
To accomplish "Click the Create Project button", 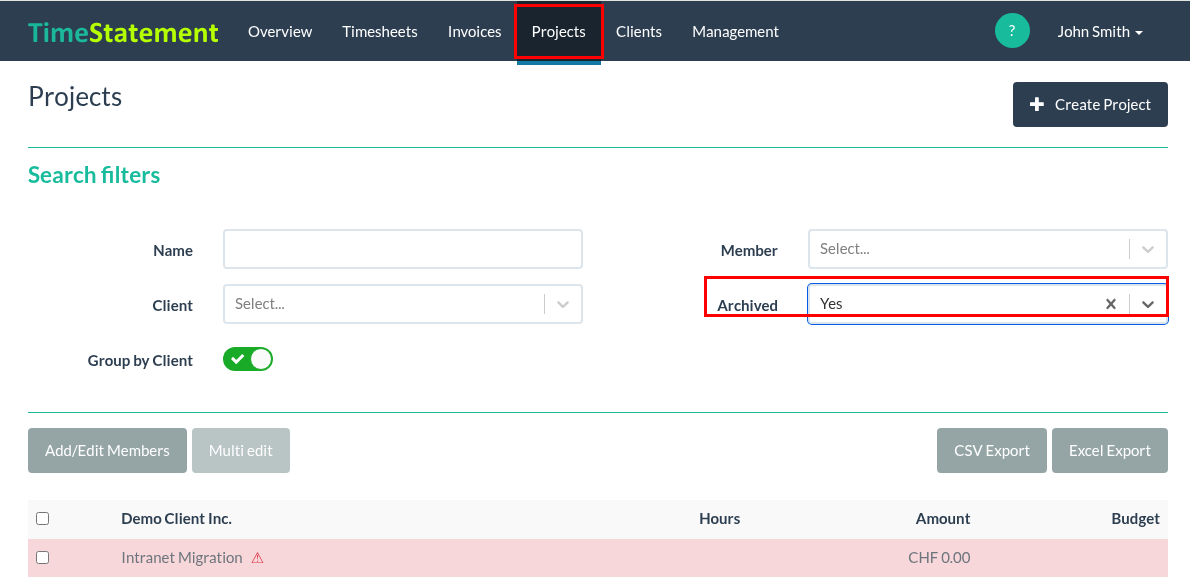I will (1090, 105).
